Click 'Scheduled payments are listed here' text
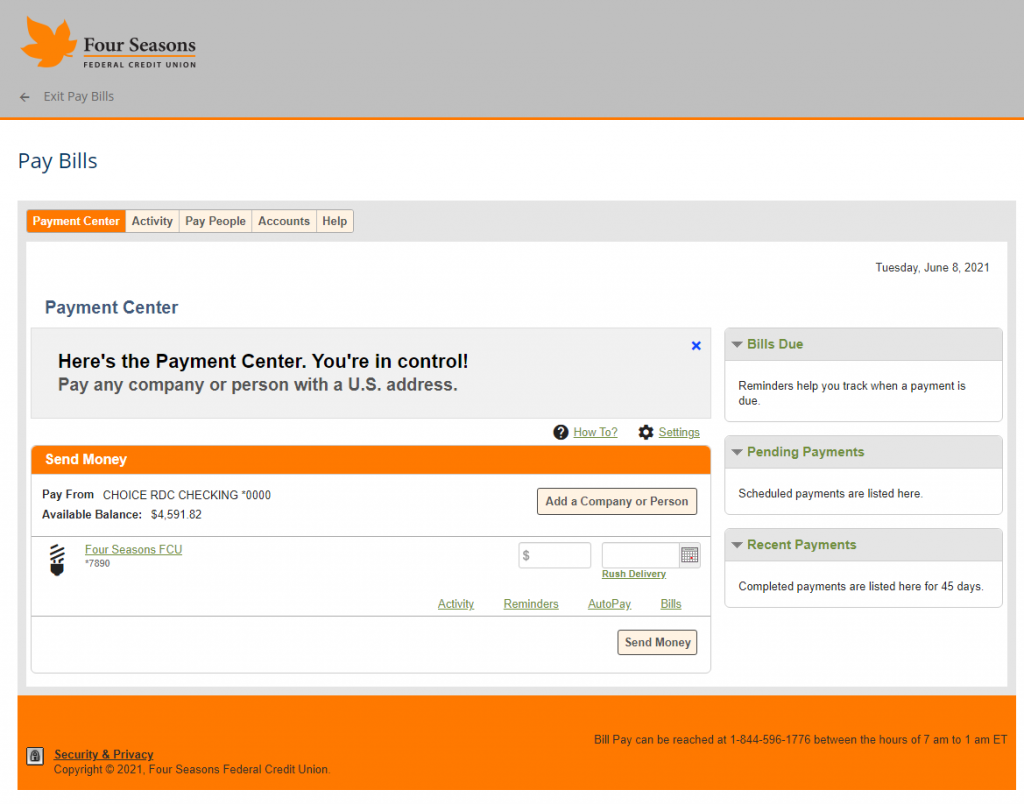1024x804 pixels. [x=831, y=494]
